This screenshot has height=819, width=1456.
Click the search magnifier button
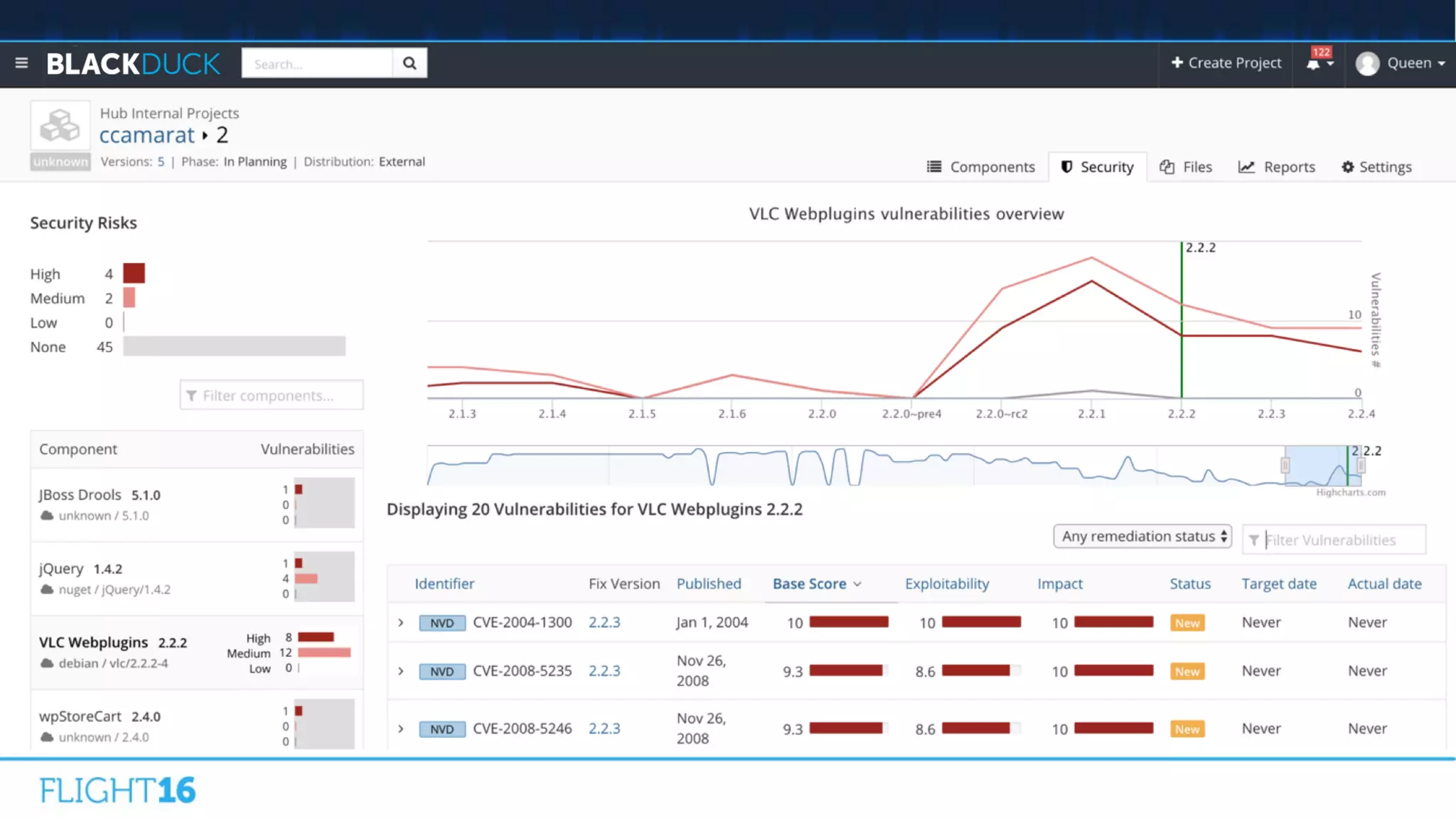click(409, 63)
